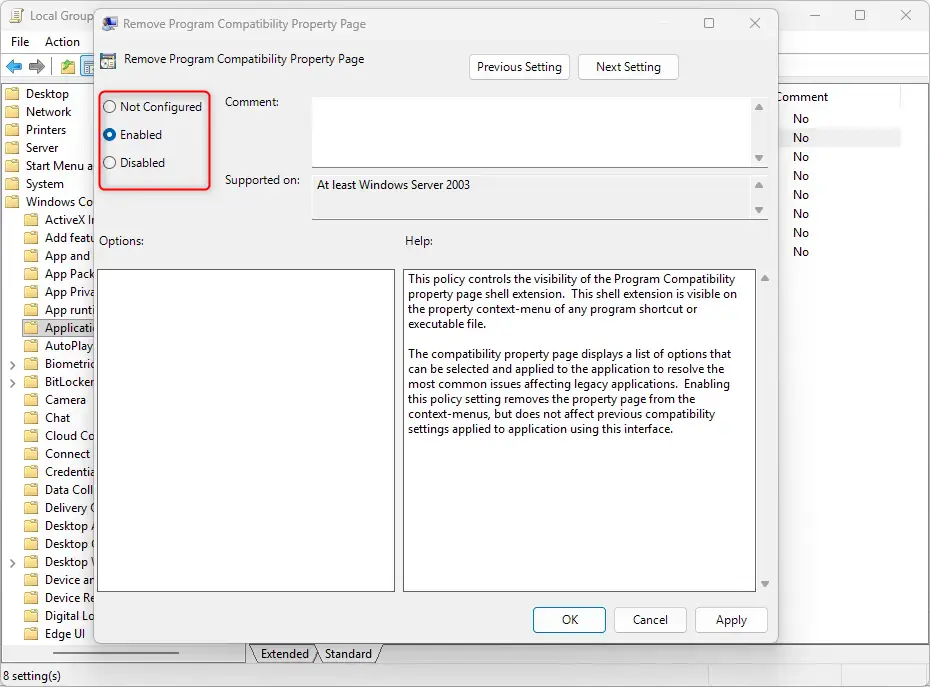Select the Data Collection folder
Image resolution: width=930 pixels, height=687 pixels.
coord(59,489)
